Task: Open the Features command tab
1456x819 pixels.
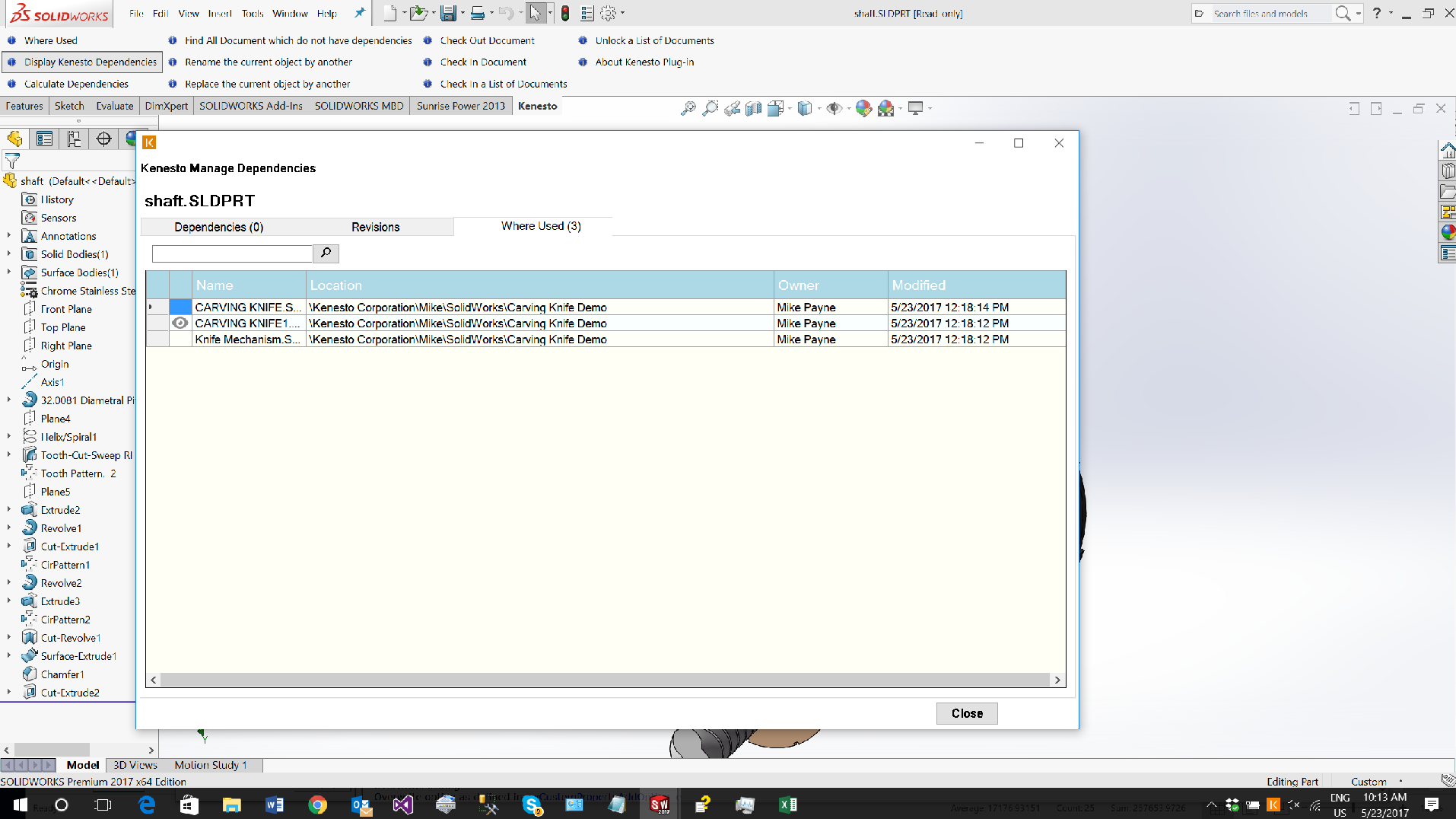Action: [x=24, y=106]
